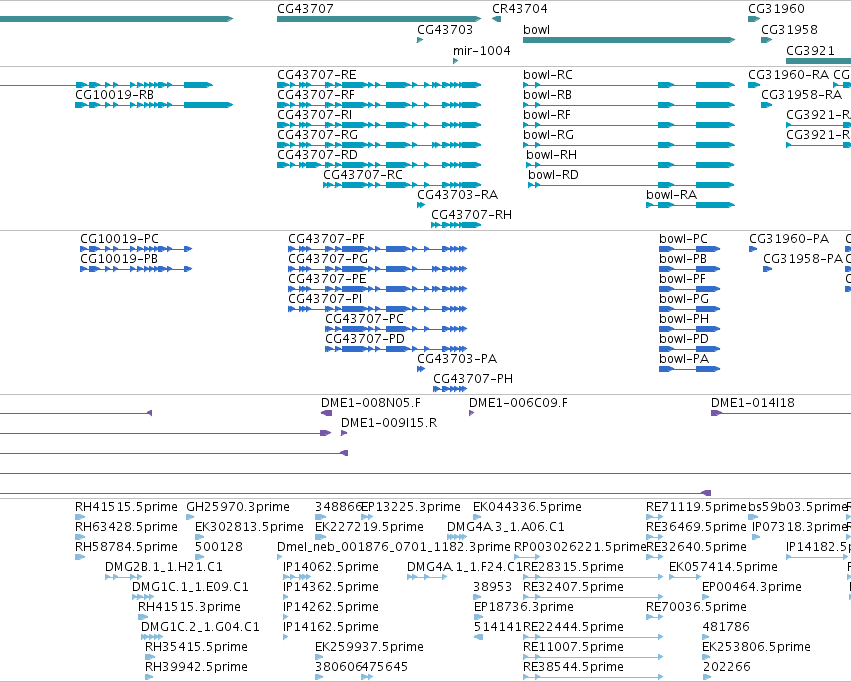This screenshot has width=851, height=682.
Task: Select transcript CG43707-RE
Action: (x=316, y=75)
